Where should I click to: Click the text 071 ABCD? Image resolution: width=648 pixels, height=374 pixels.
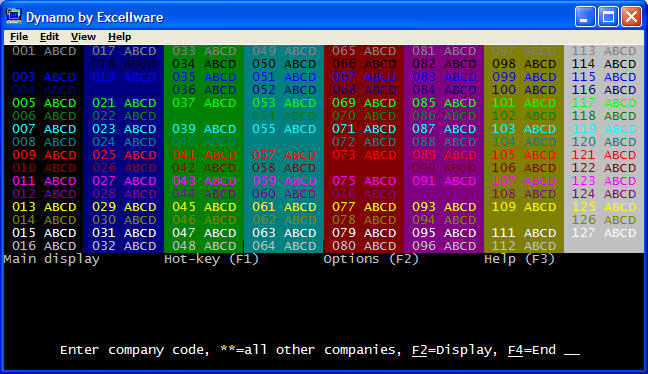click(x=364, y=129)
